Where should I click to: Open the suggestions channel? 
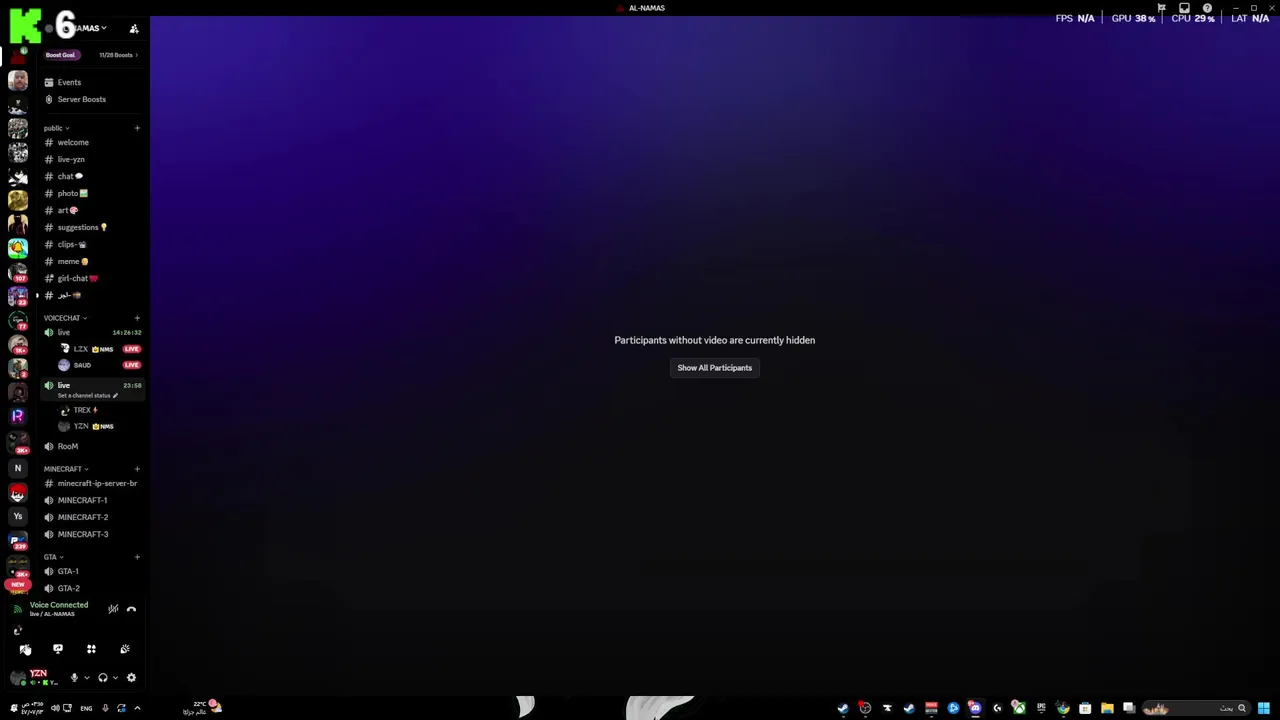click(x=92, y=227)
